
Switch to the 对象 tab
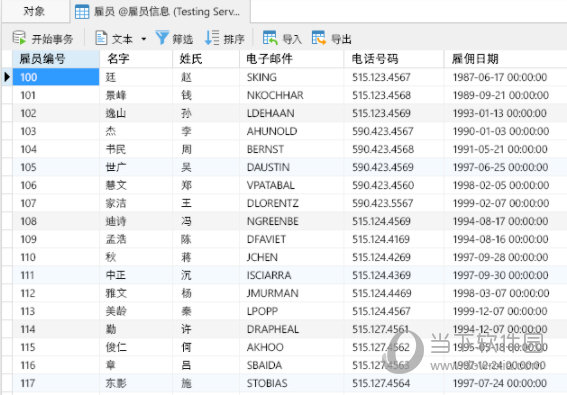pyautogui.click(x=34, y=11)
